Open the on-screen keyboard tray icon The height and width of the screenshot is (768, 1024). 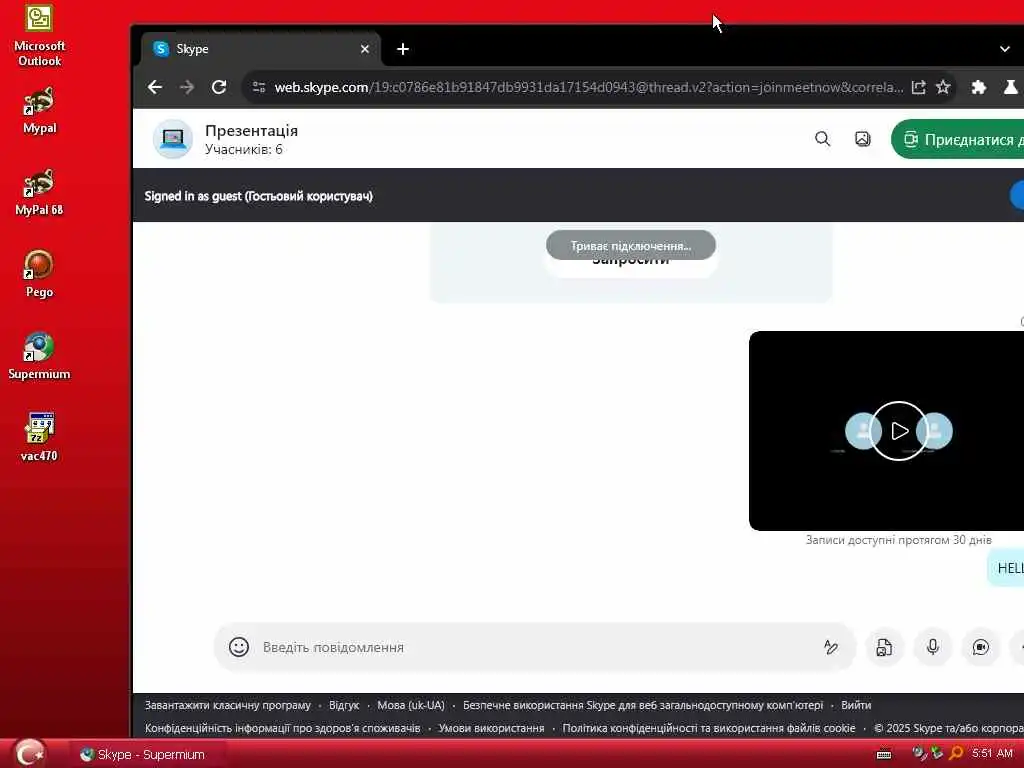(884, 754)
